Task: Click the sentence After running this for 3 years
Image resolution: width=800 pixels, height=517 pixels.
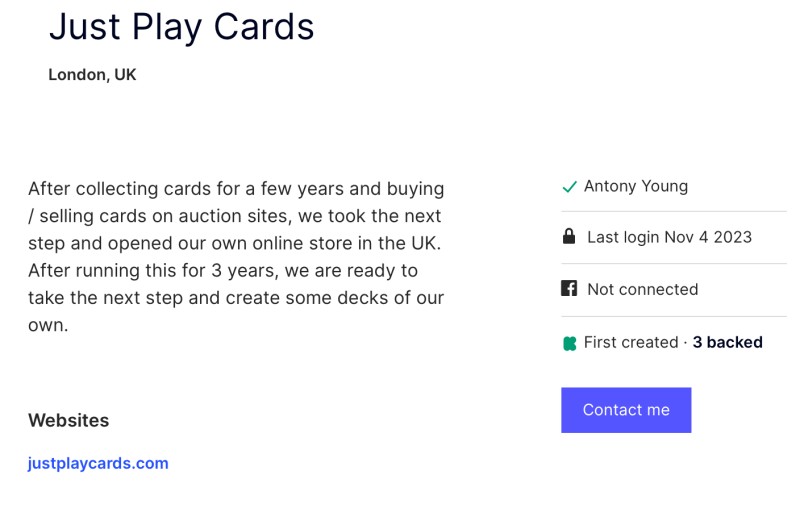Action: [222, 270]
